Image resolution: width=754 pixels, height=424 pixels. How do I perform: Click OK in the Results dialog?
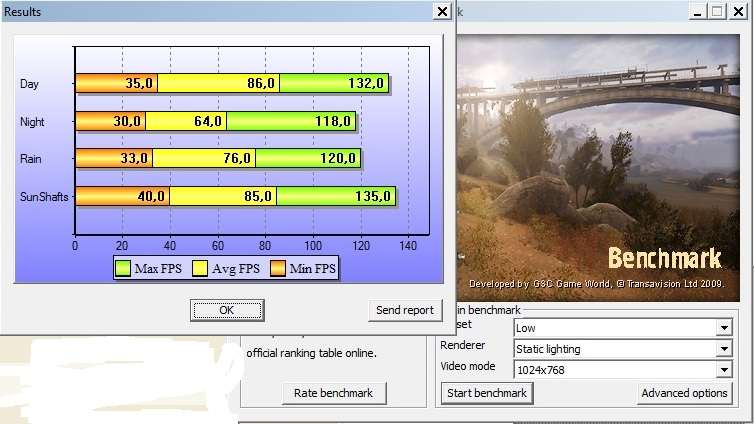[x=227, y=310]
